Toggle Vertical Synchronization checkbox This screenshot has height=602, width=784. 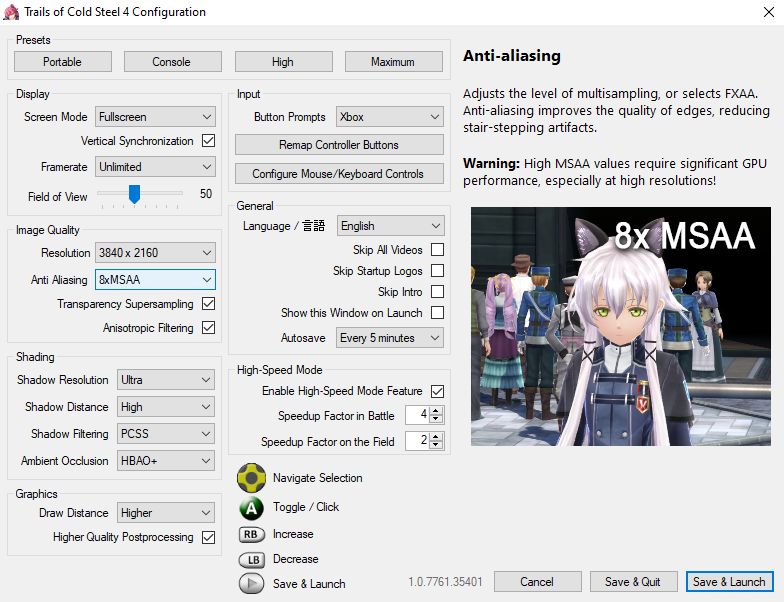208,141
